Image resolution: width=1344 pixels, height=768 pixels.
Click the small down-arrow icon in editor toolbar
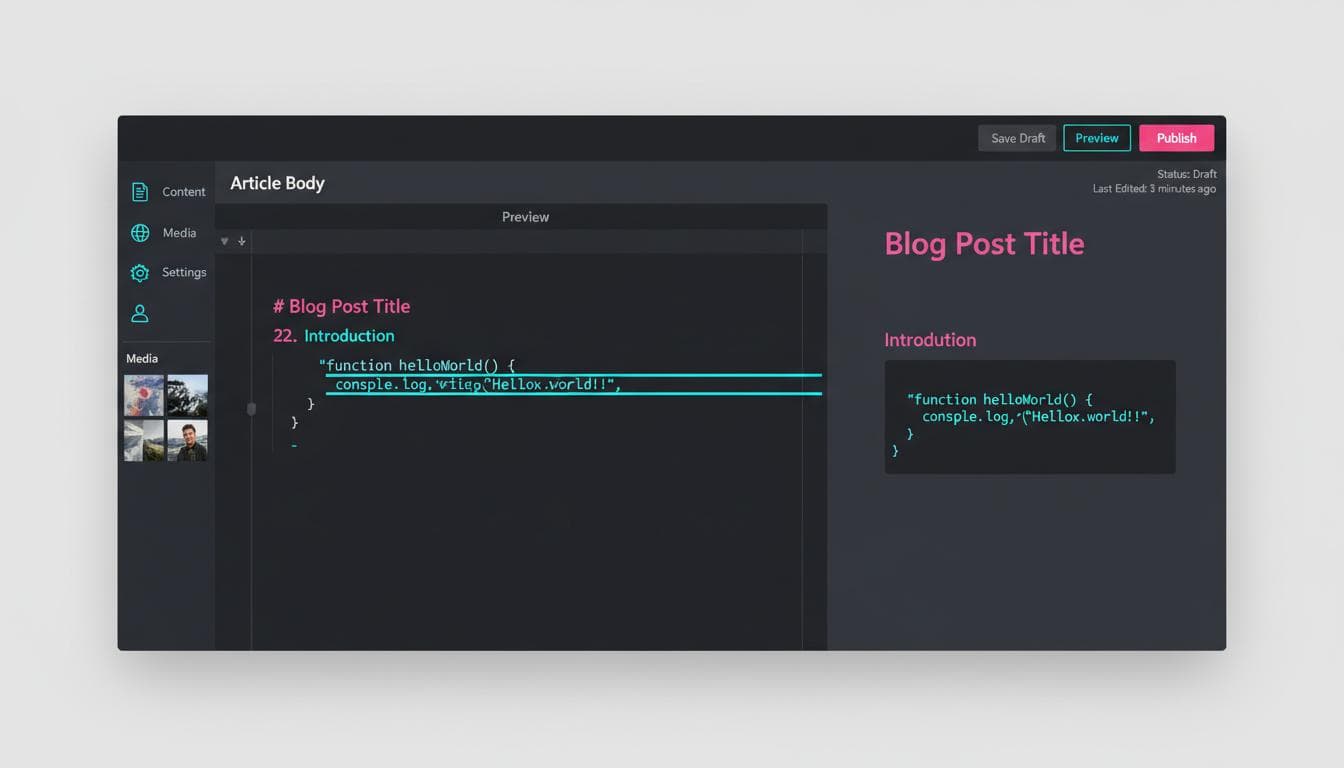click(242, 241)
